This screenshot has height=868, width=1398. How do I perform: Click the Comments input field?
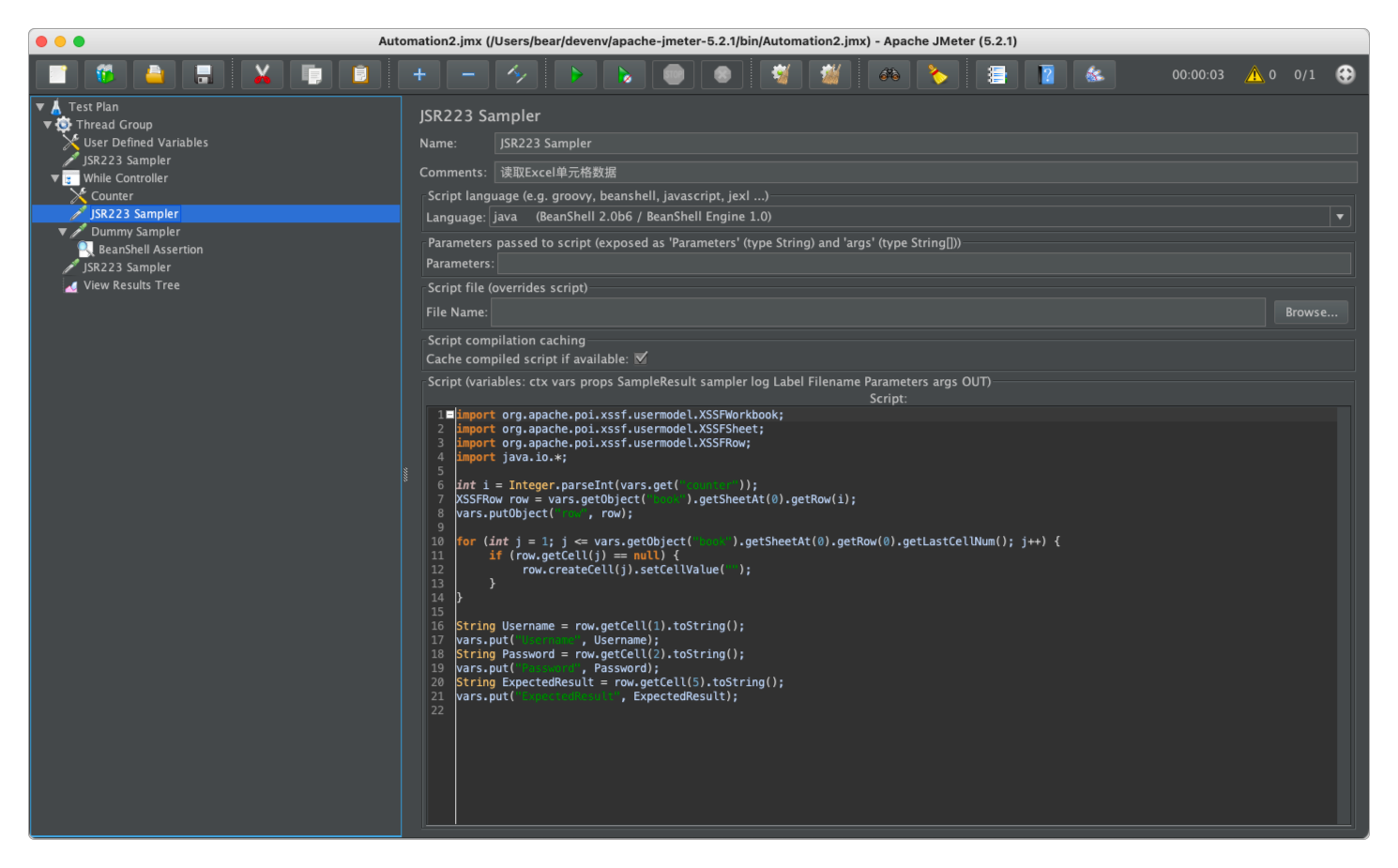click(x=925, y=173)
